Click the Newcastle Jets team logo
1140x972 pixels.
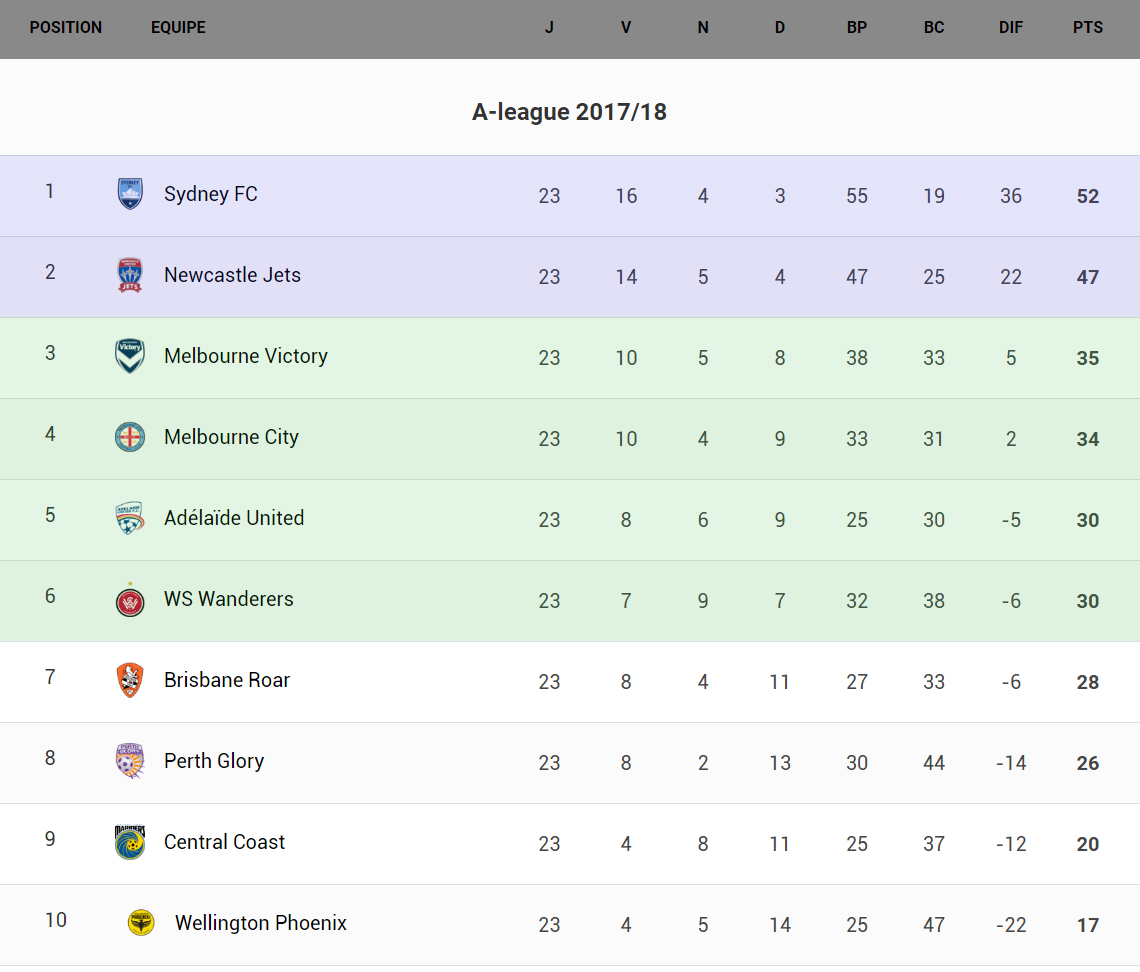pyautogui.click(x=130, y=275)
